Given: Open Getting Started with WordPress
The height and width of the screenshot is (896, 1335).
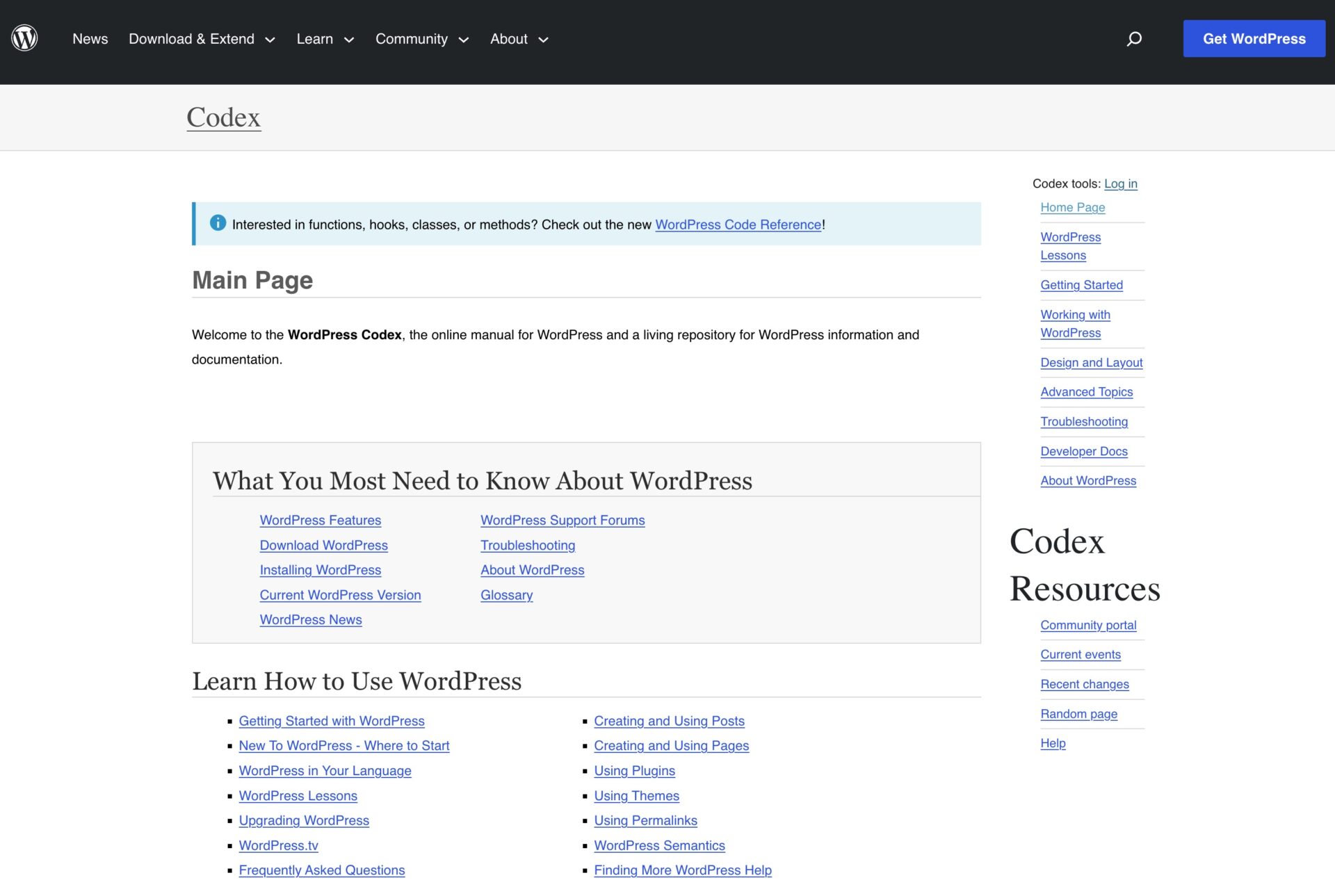Looking at the screenshot, I should [332, 721].
